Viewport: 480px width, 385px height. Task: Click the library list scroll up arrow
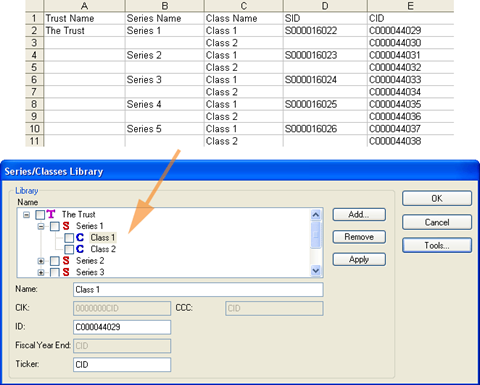(316, 215)
